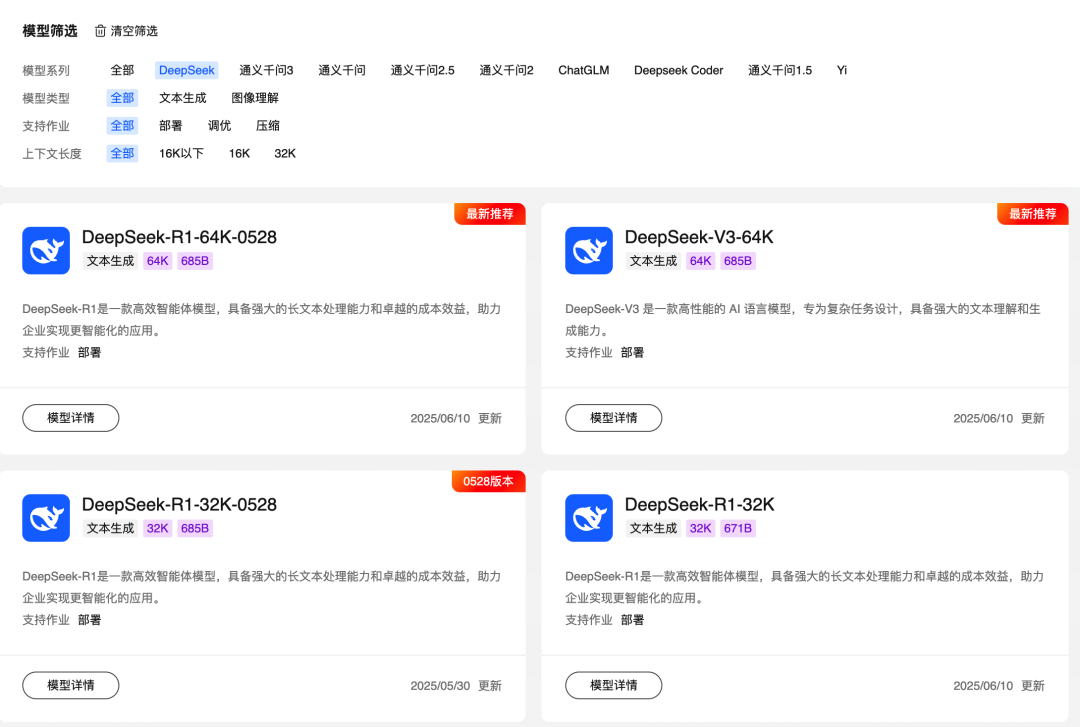Click the DeepSeek-R1-32K title
This screenshot has height=727, width=1080.
pos(699,504)
